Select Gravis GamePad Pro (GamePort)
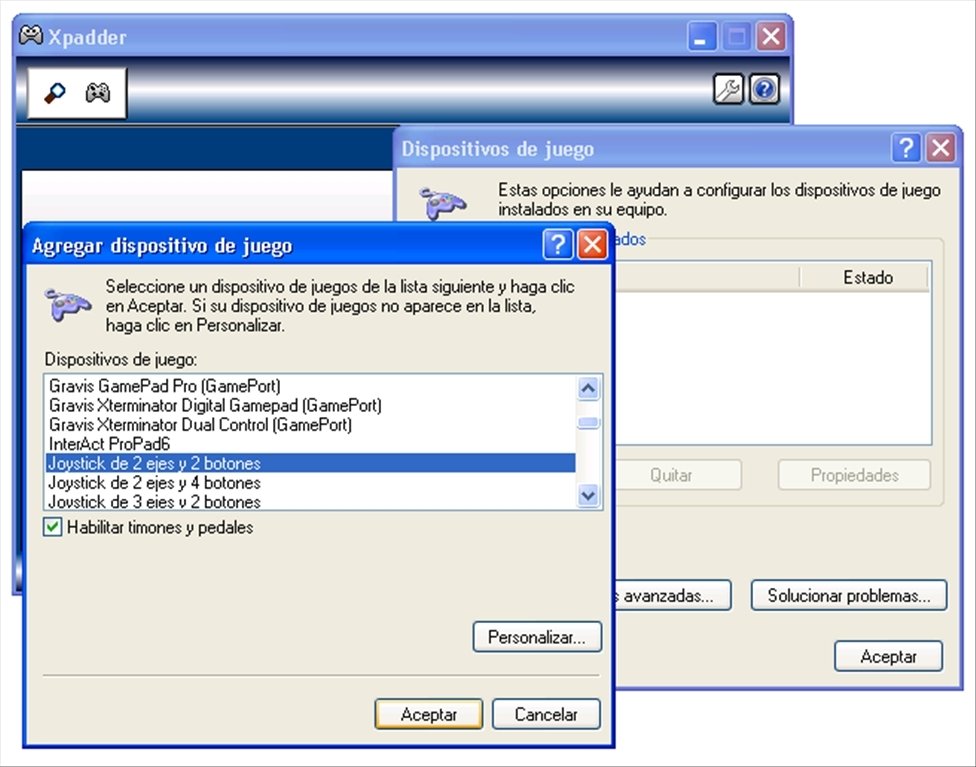This screenshot has height=767, width=976. coord(310,386)
